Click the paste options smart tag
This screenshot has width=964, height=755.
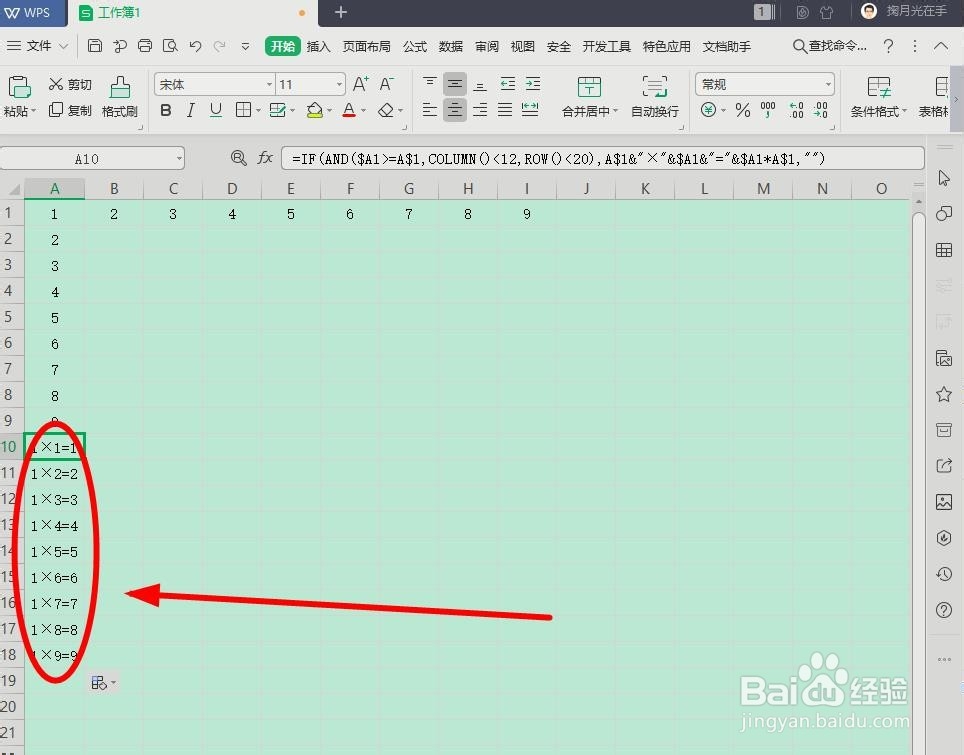(x=102, y=682)
